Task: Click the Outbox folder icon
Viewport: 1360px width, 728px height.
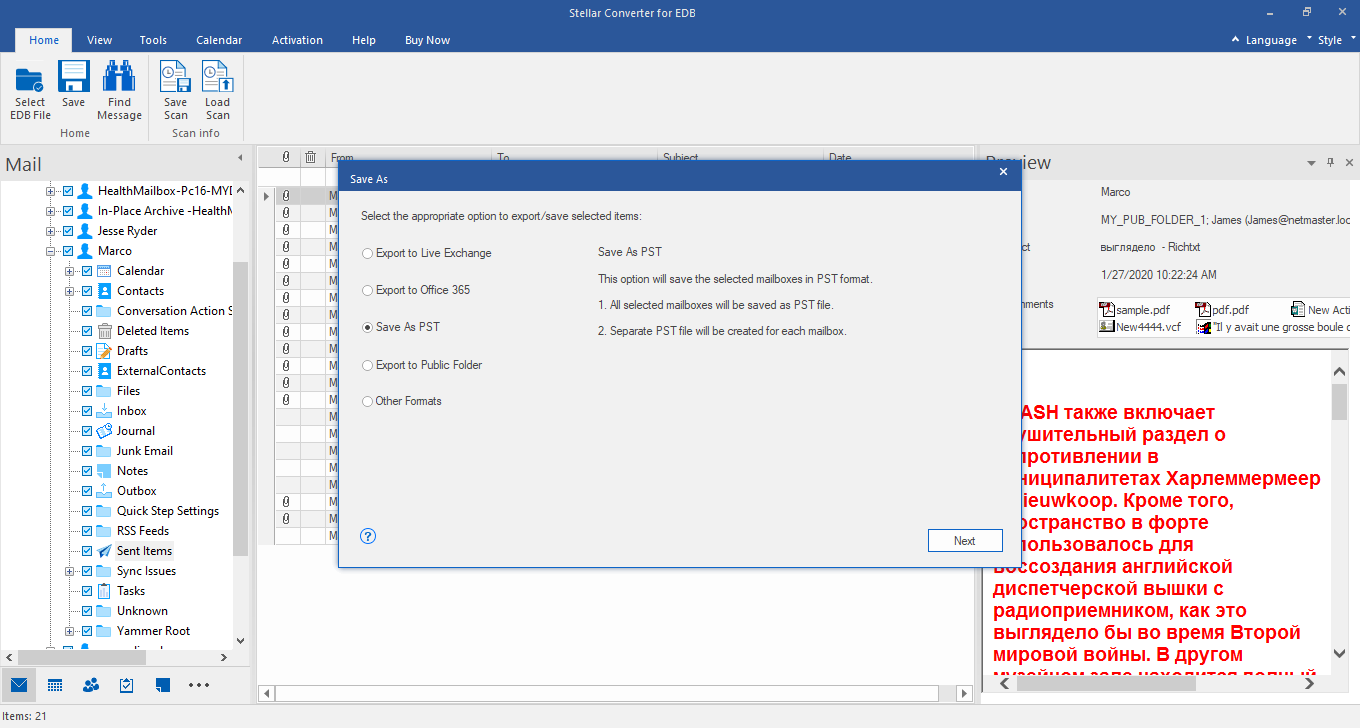Action: click(x=104, y=491)
